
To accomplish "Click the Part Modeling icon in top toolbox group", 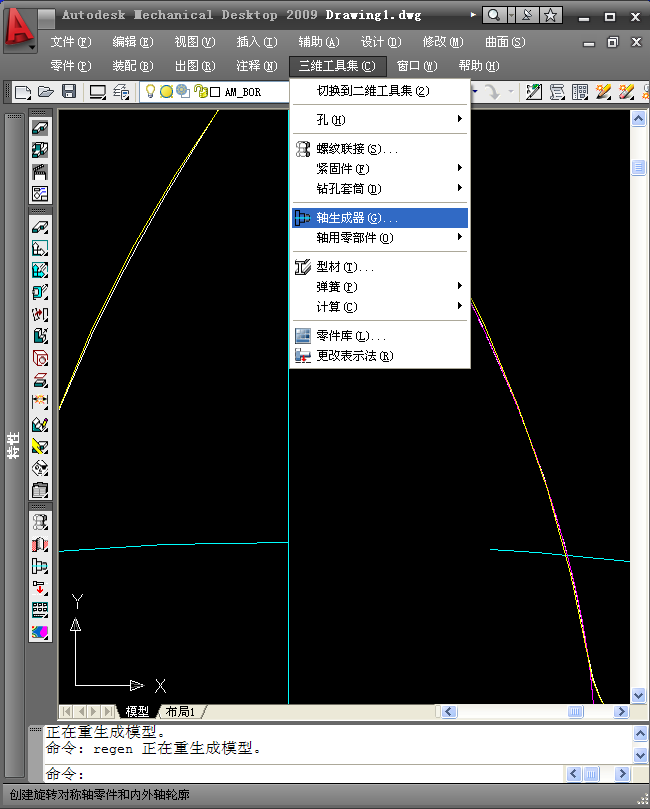I will point(40,127).
